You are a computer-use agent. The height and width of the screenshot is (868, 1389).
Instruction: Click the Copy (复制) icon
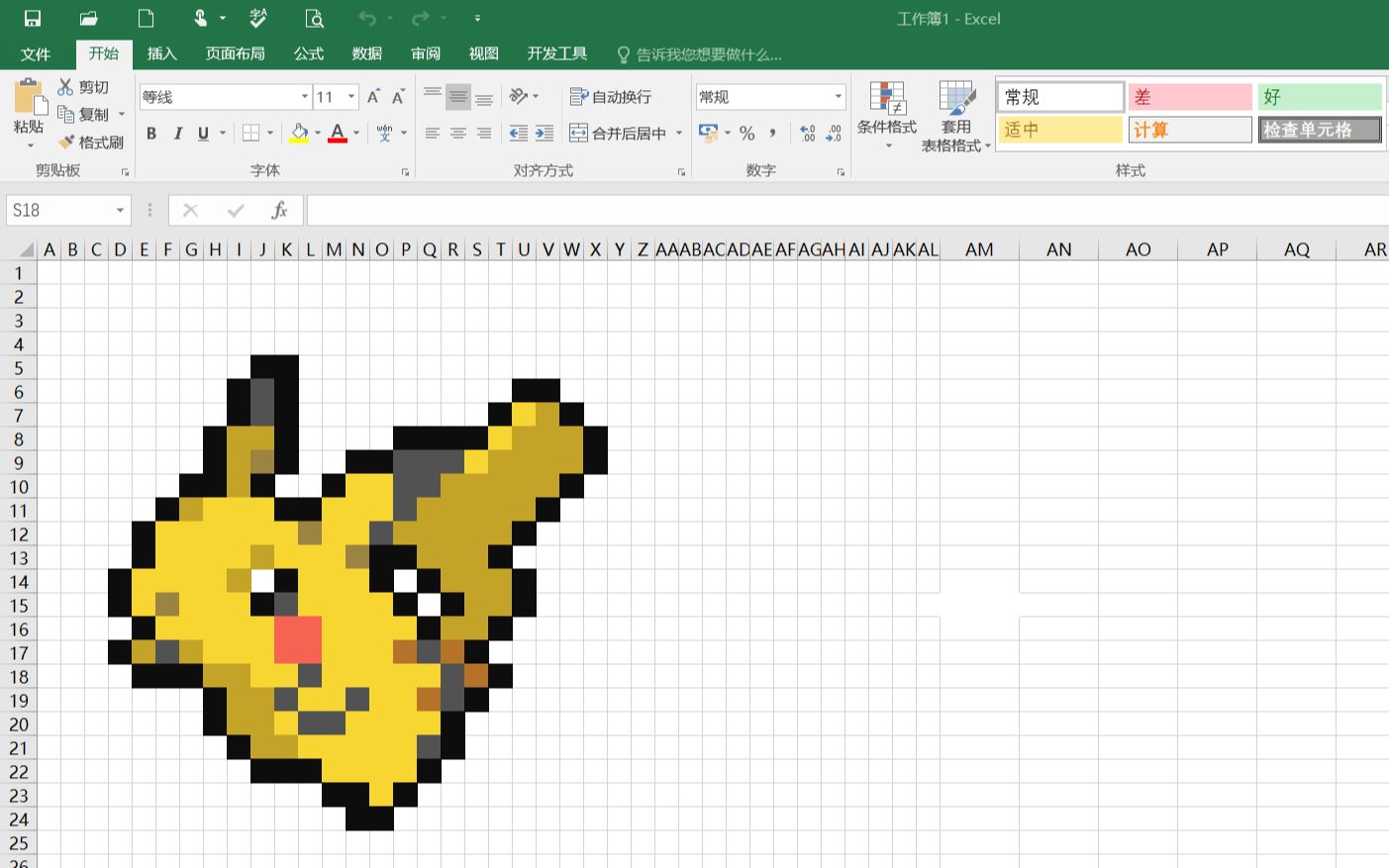[x=66, y=115]
